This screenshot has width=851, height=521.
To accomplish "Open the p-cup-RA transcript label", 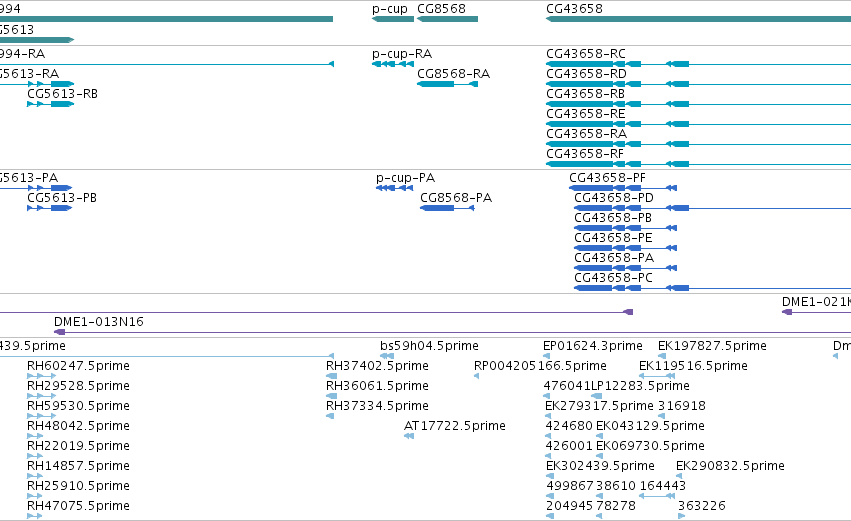I will pyautogui.click(x=402, y=54).
